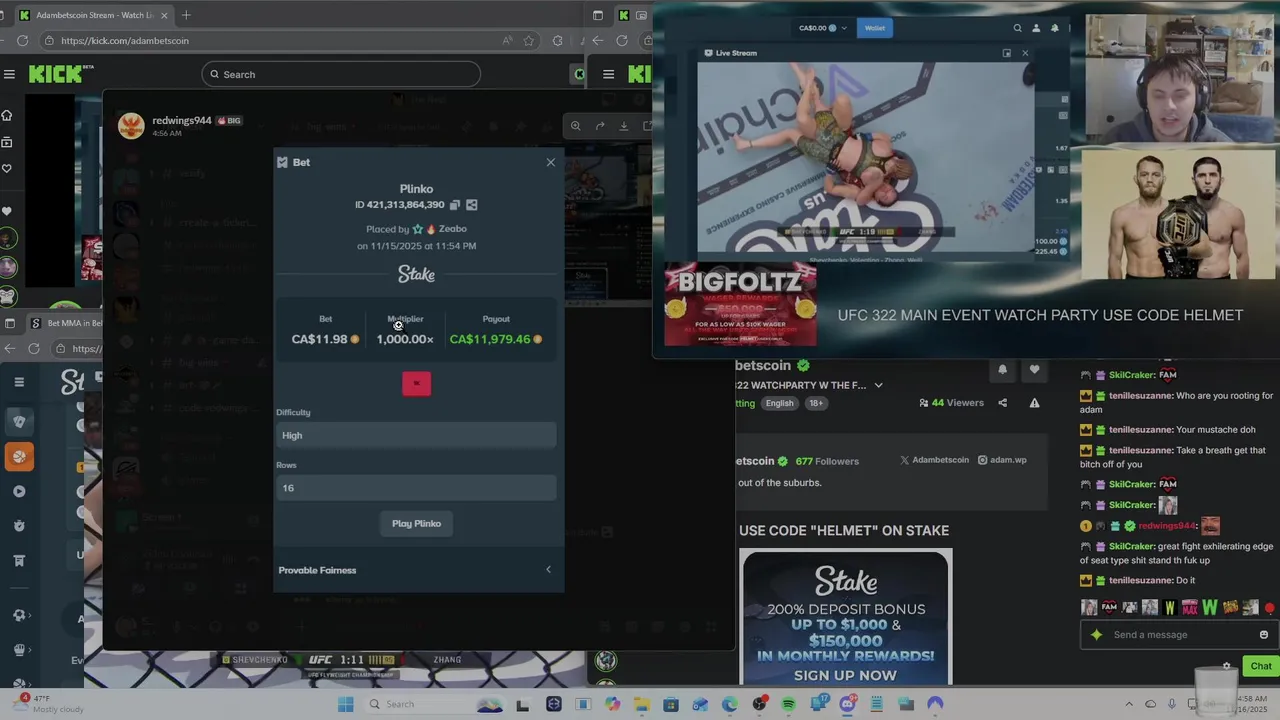Click the Read aloud icon in address bar
Screen dimensions: 1280x720
pos(508,41)
